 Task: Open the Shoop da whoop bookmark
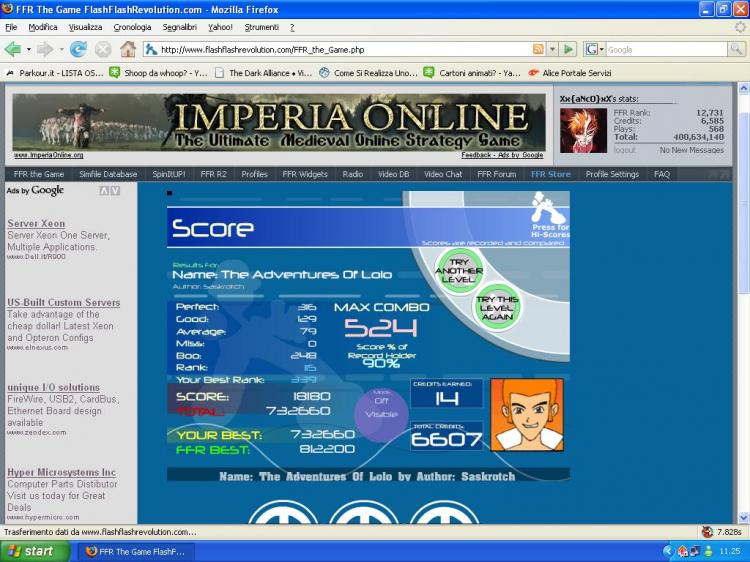[159, 73]
